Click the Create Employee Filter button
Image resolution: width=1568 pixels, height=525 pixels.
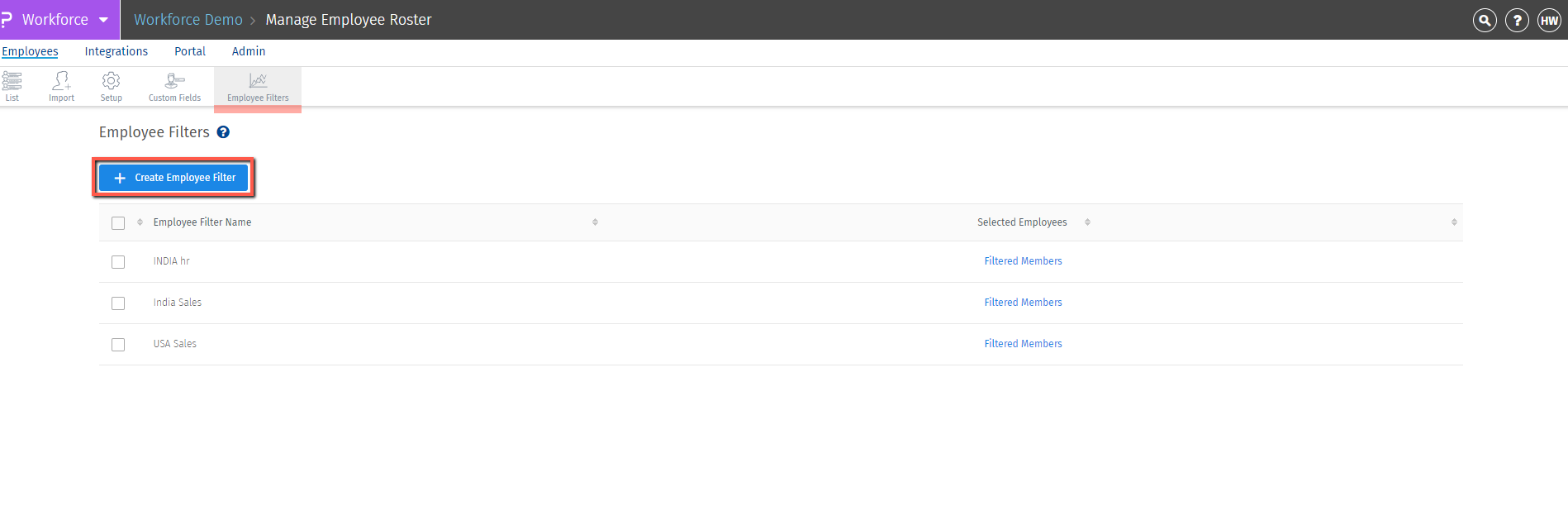coord(173,178)
